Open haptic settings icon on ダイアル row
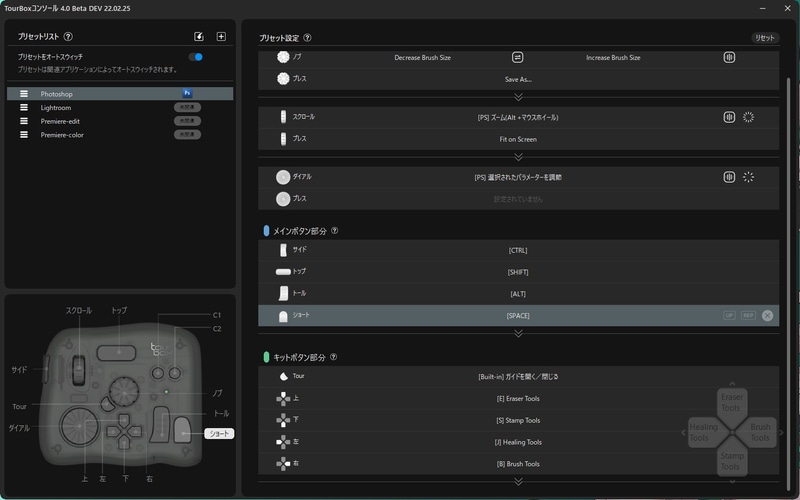 (729, 177)
